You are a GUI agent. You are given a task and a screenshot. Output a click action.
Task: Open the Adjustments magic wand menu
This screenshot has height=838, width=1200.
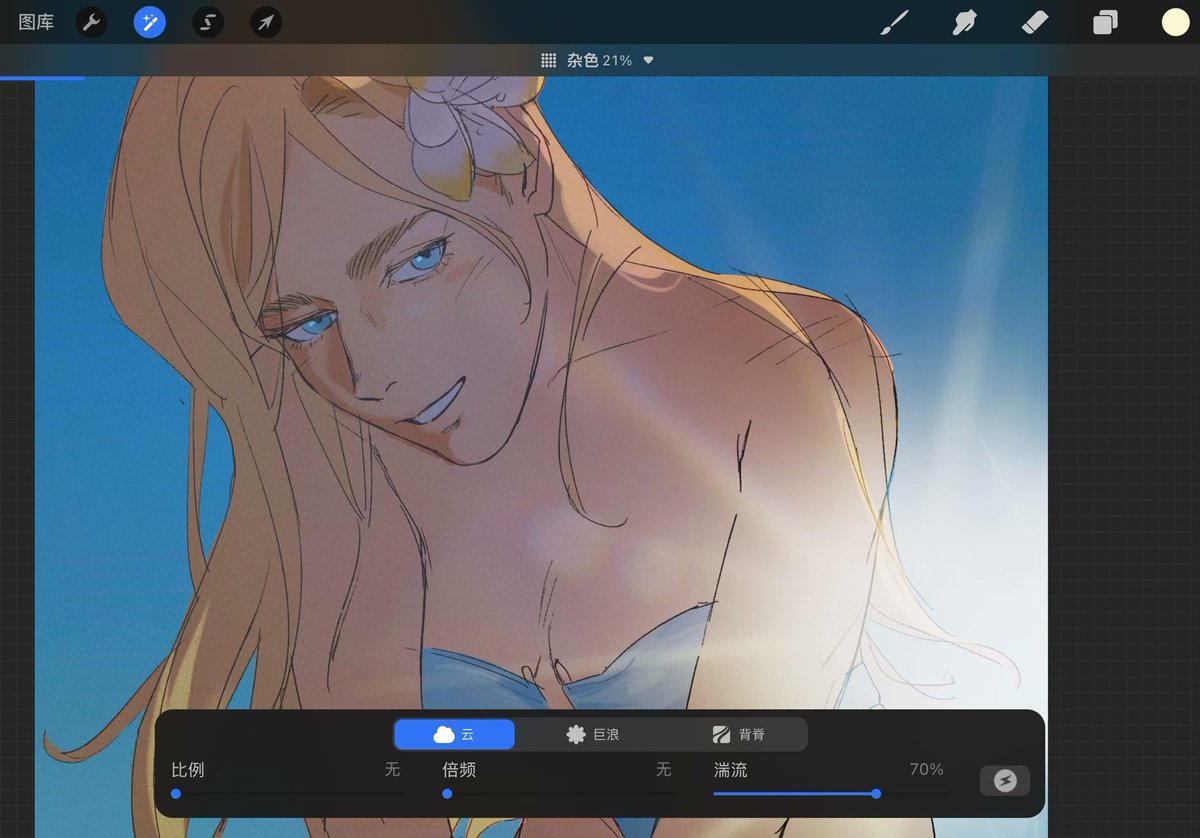[x=150, y=22]
